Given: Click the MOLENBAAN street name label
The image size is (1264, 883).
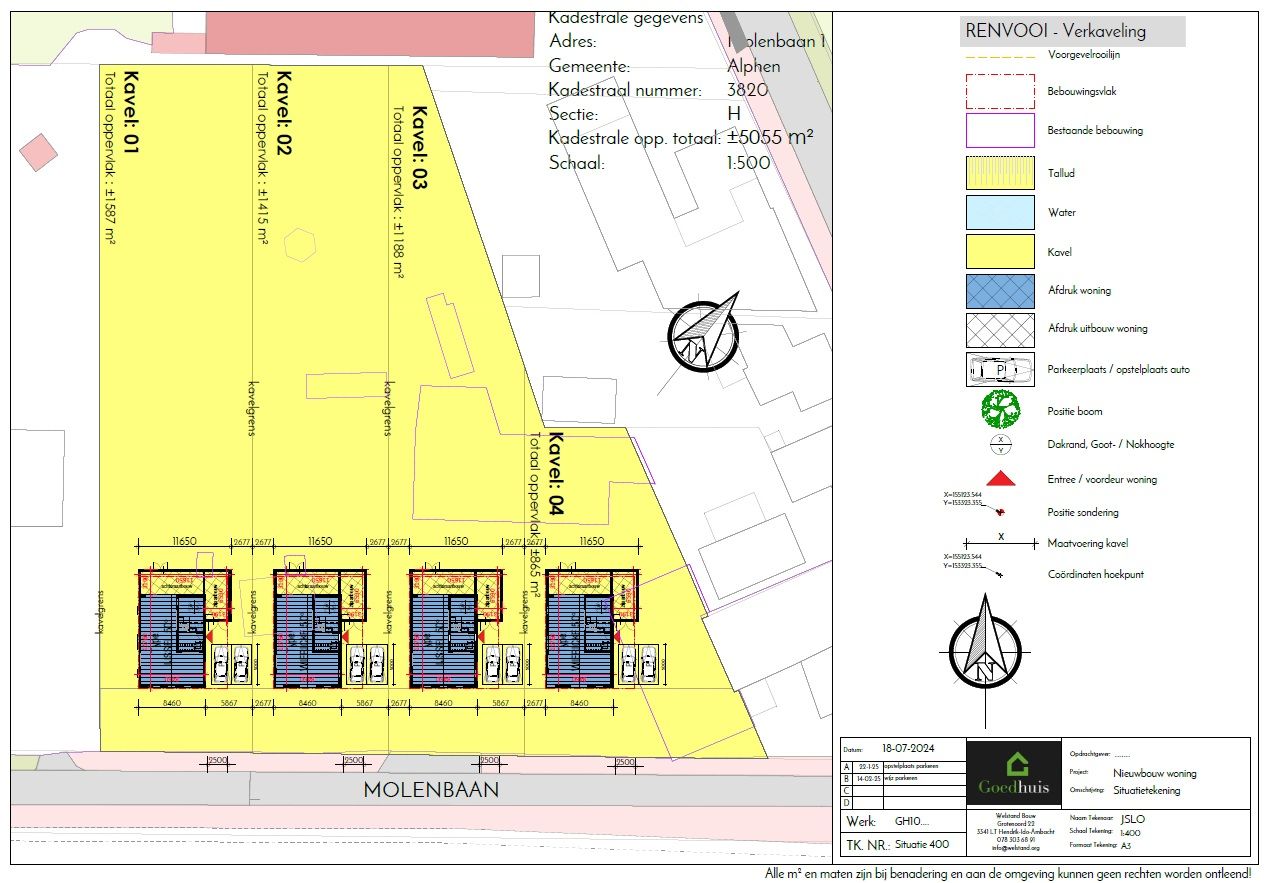Looking at the screenshot, I should (x=430, y=790).
